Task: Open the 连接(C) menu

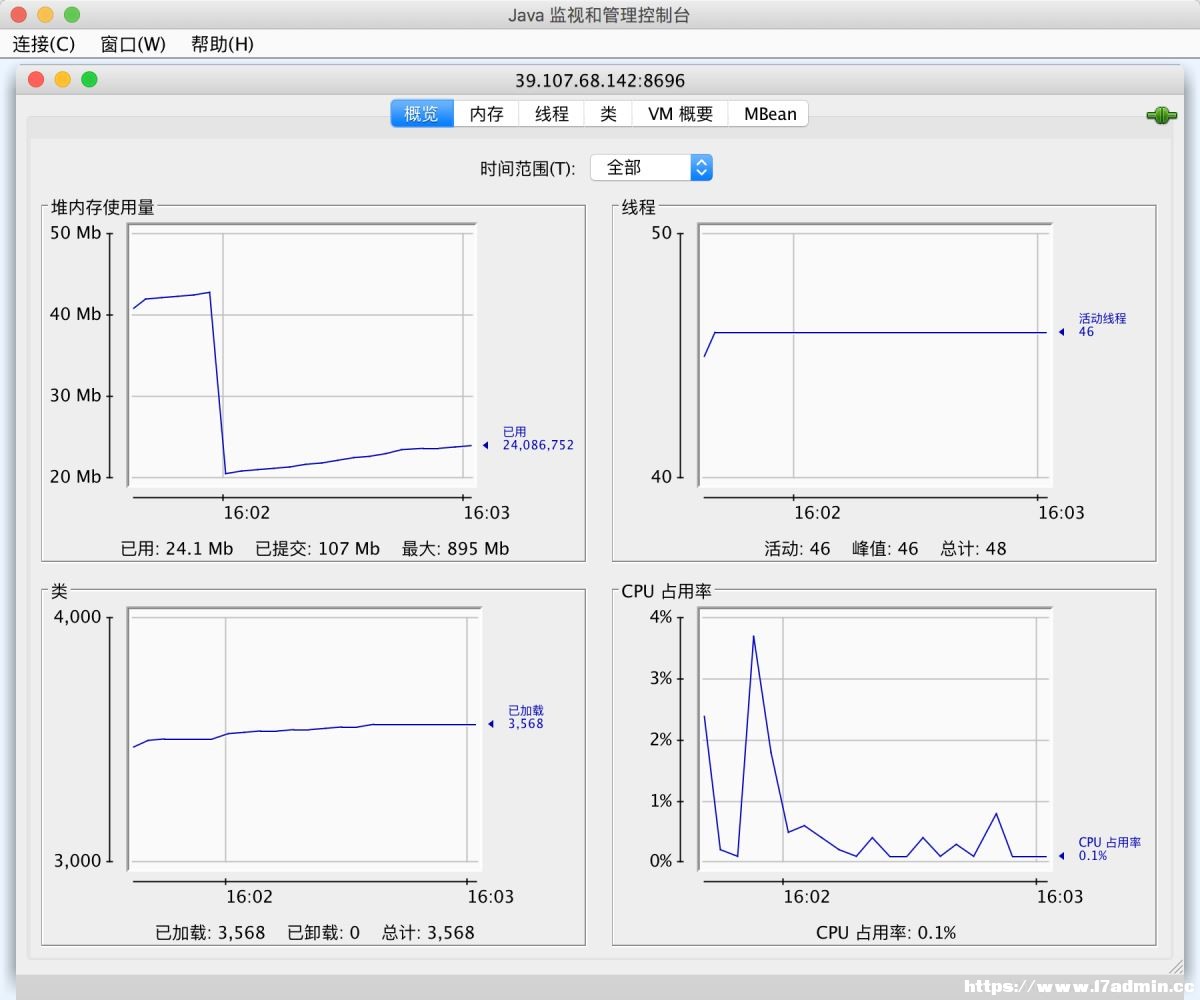Action: pyautogui.click(x=44, y=44)
